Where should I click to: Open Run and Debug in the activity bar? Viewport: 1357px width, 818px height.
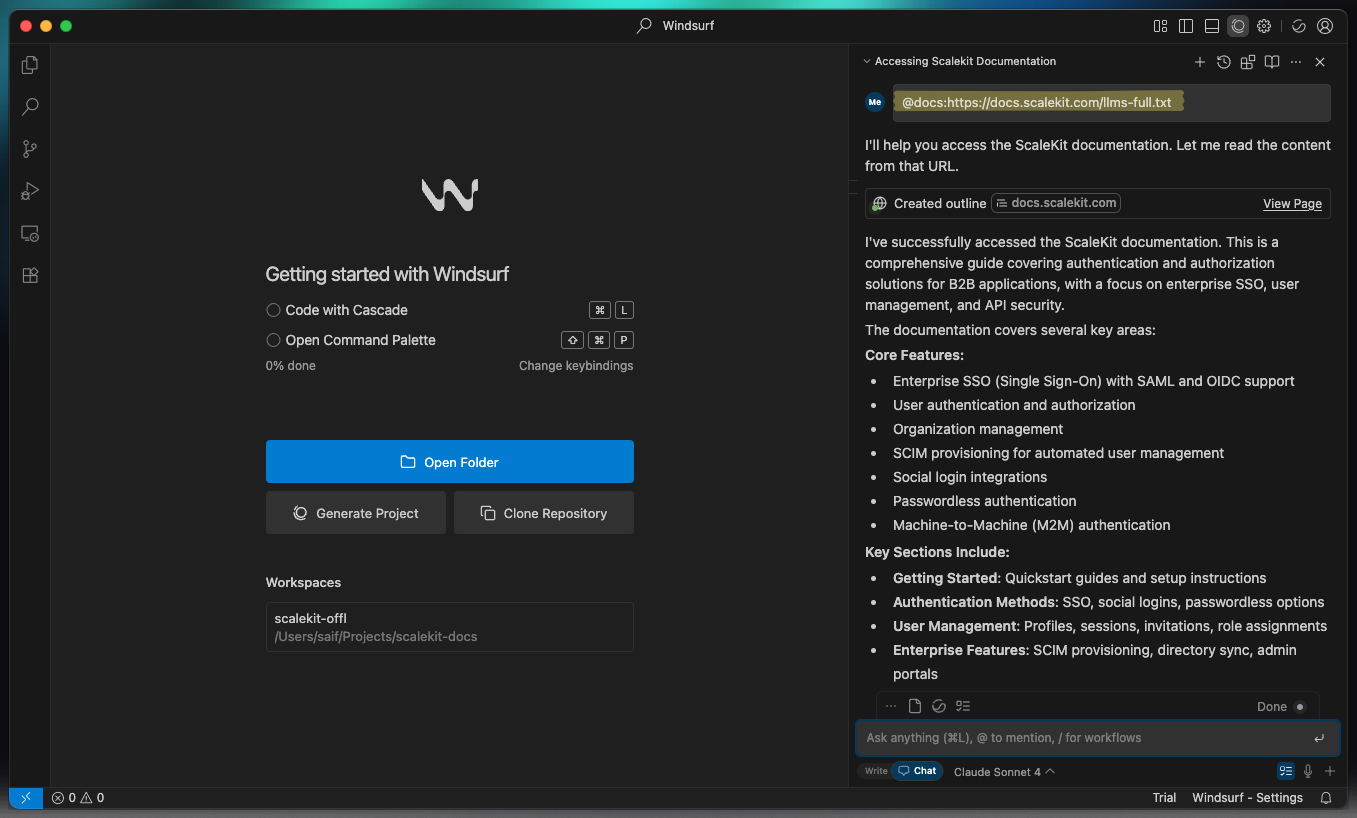30,191
